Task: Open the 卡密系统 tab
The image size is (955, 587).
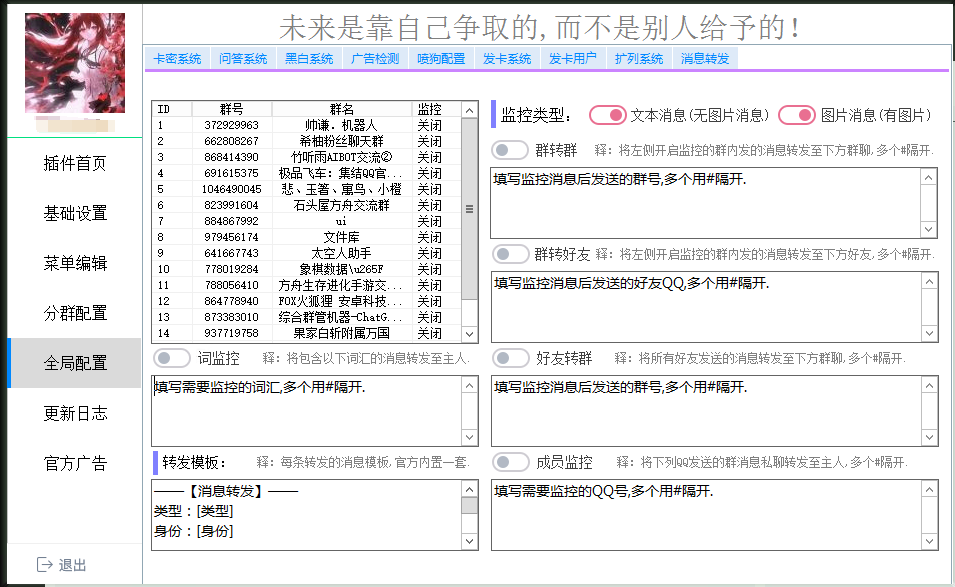Action: point(177,59)
